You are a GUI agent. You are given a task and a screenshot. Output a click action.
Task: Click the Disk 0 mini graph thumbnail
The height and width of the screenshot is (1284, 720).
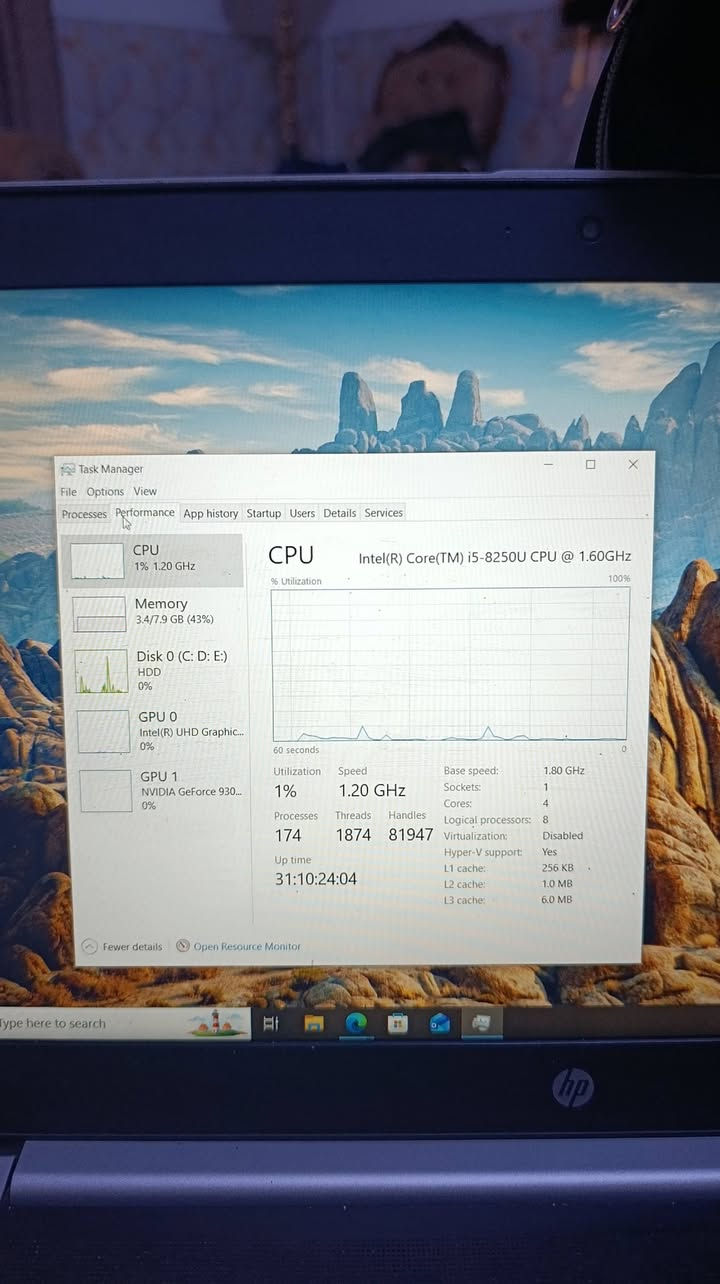click(x=102, y=672)
